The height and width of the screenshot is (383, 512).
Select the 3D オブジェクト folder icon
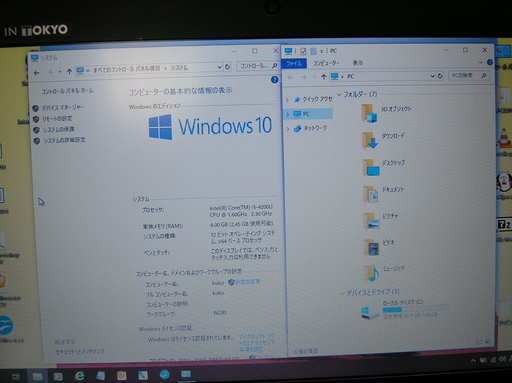[x=369, y=113]
